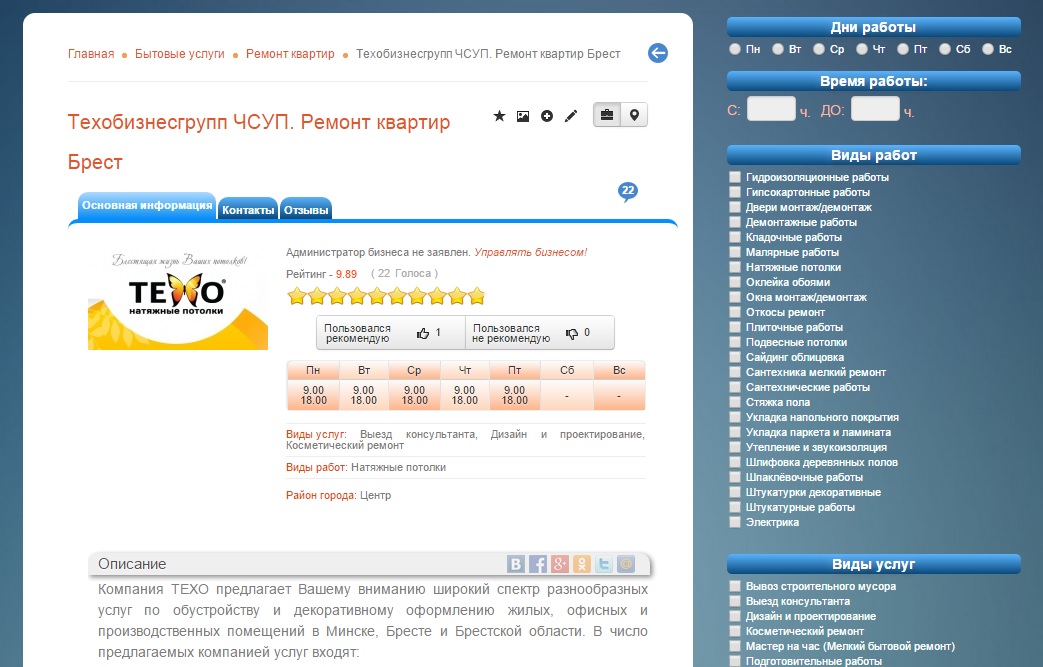The height and width of the screenshot is (667, 1043).
Task: Check Электрика checkbox
Action: (734, 522)
